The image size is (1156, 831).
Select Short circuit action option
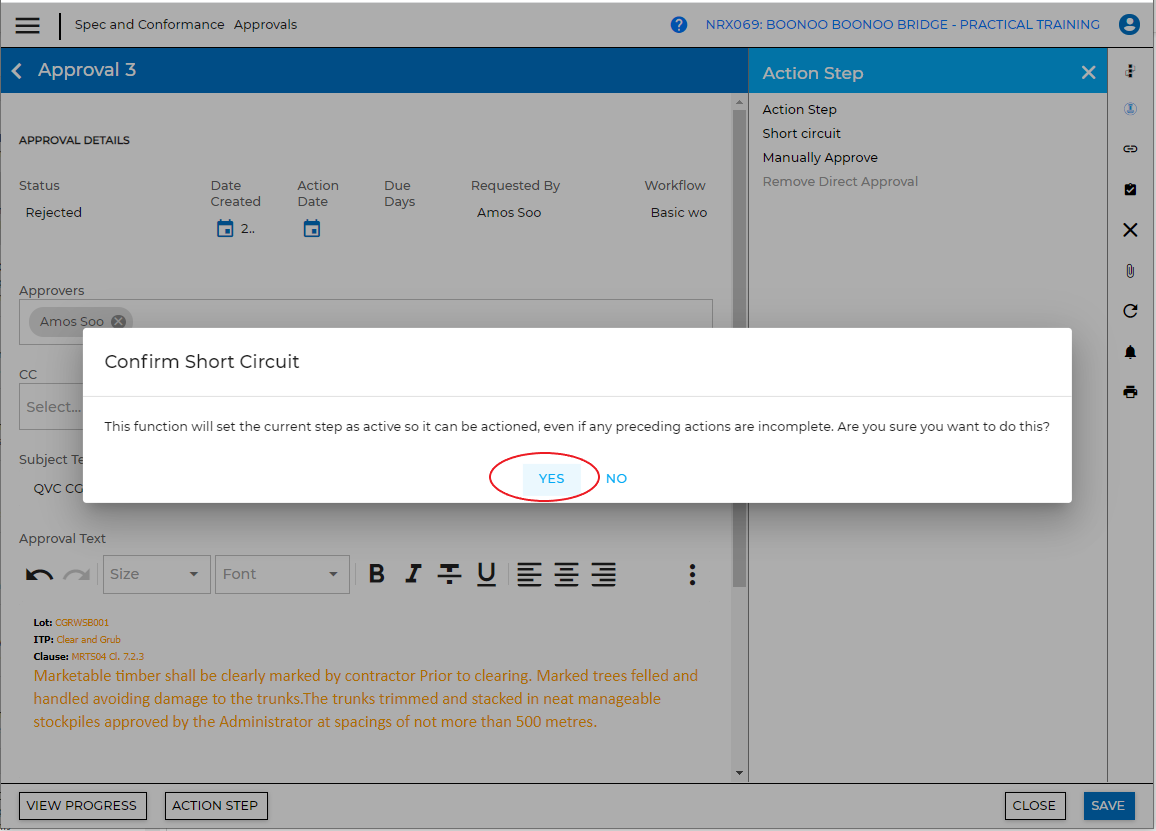pyautogui.click(x=801, y=134)
